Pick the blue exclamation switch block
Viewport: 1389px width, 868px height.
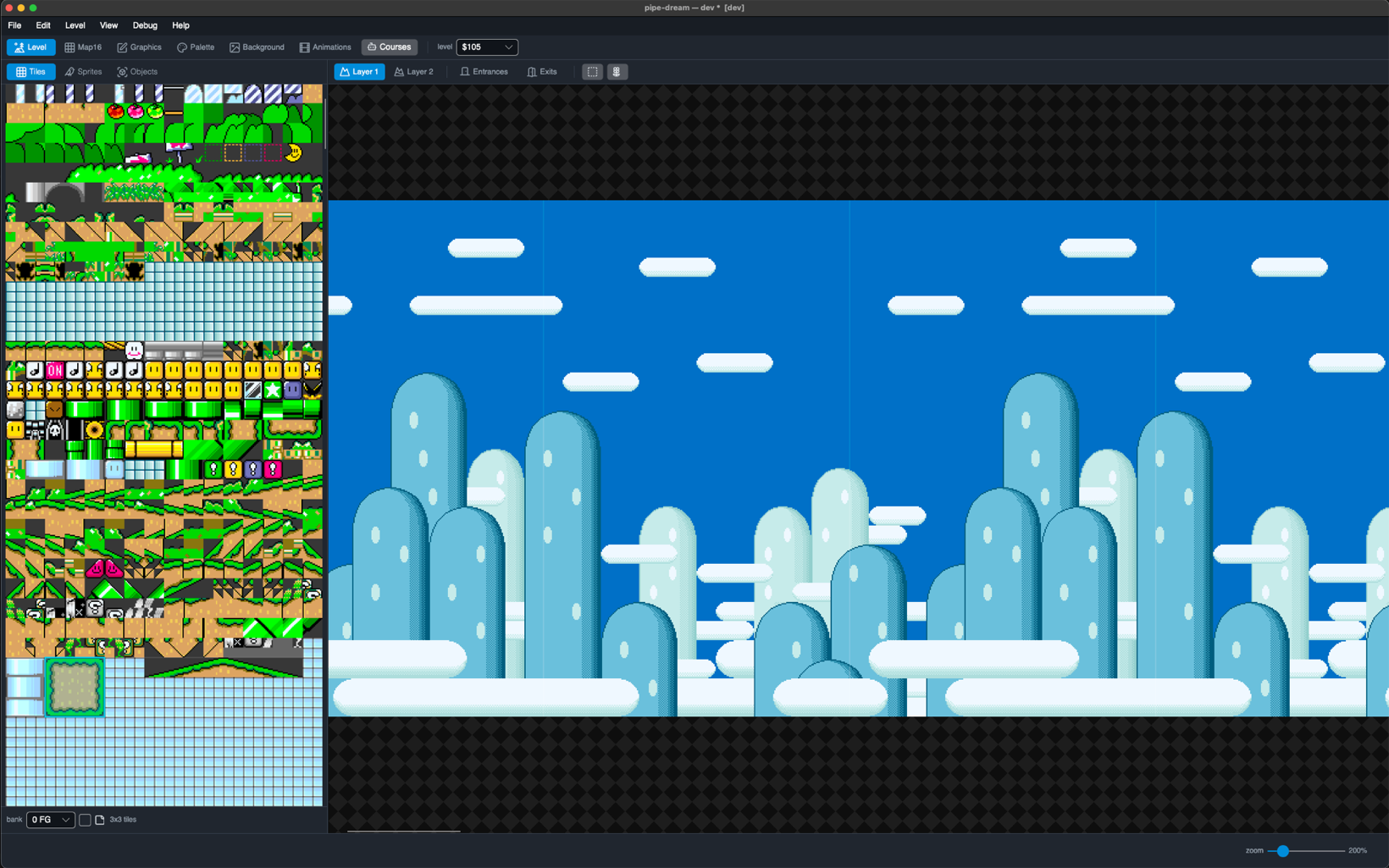click(252, 469)
